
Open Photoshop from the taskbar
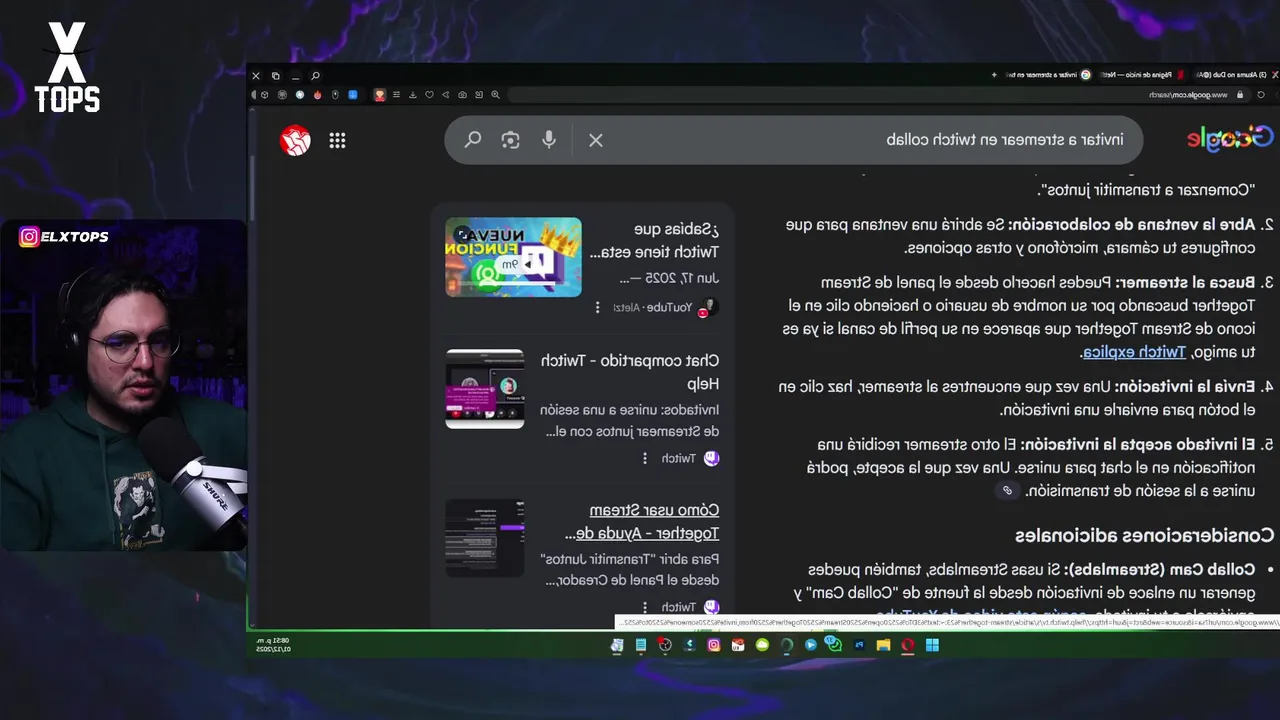[859, 645]
